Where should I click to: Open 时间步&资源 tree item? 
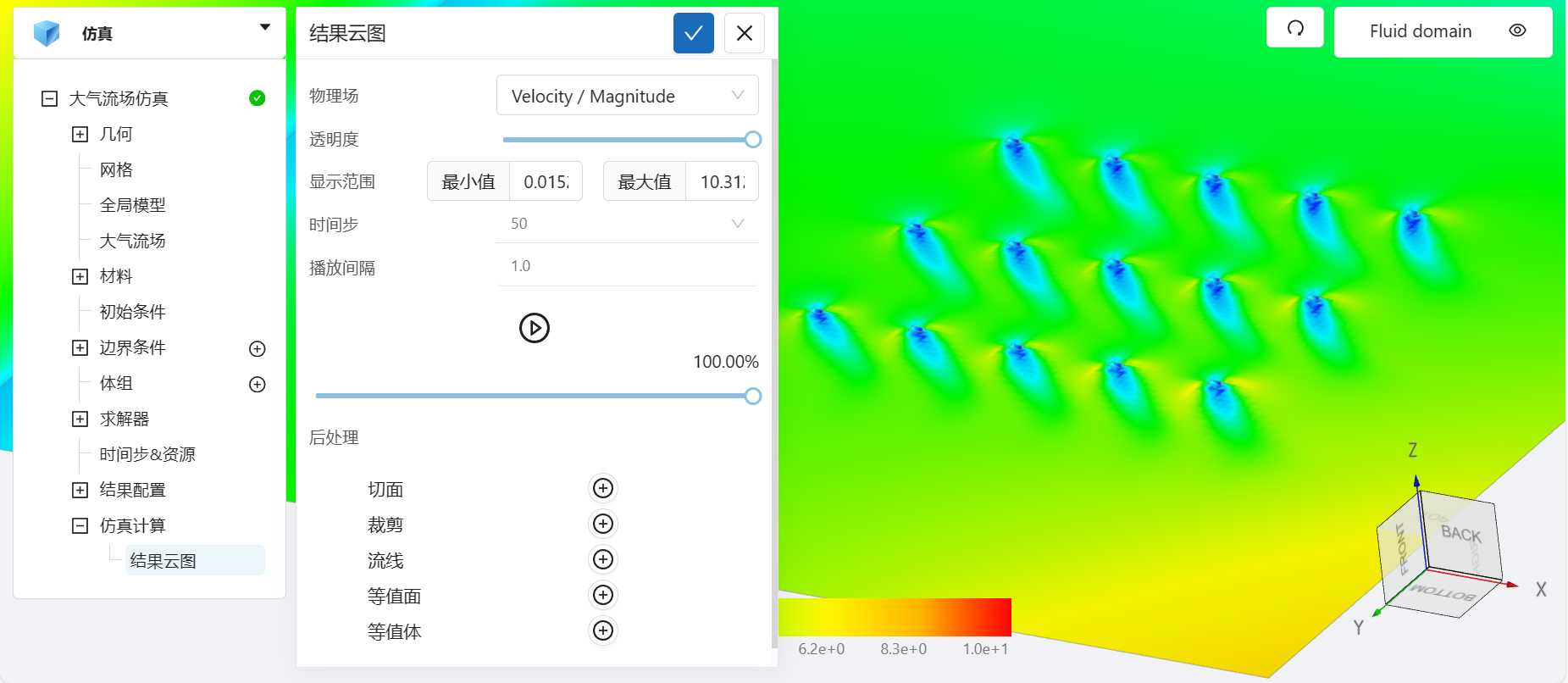tap(147, 454)
